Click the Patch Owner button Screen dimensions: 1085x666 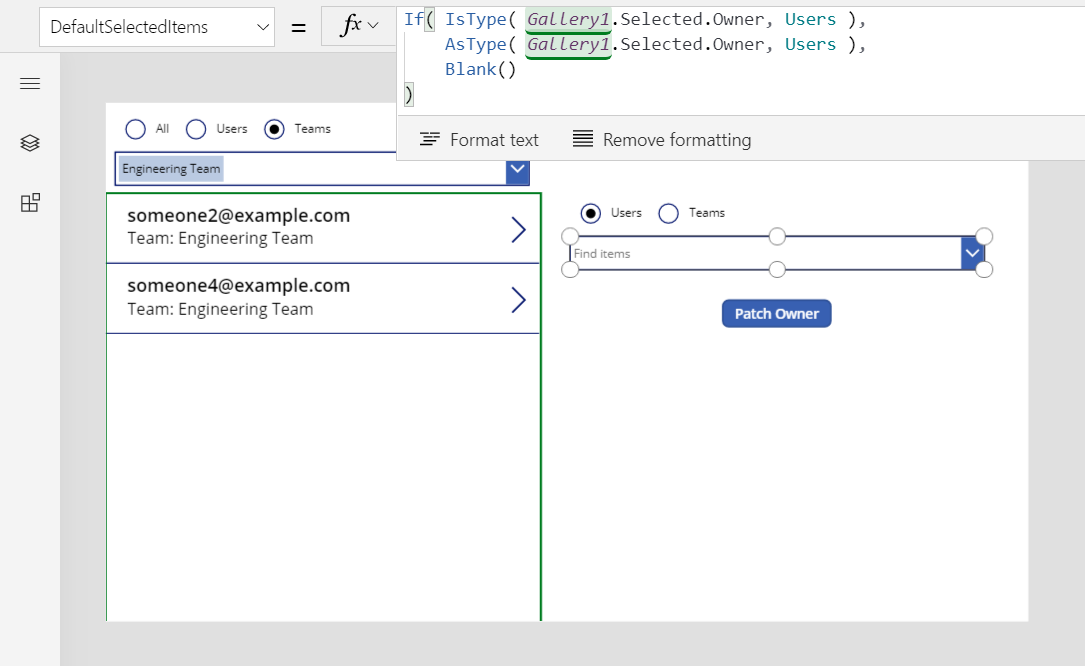click(776, 313)
